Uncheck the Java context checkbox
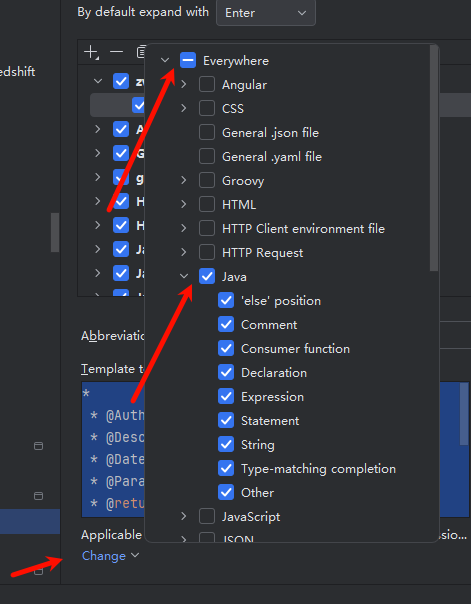 [x=207, y=276]
